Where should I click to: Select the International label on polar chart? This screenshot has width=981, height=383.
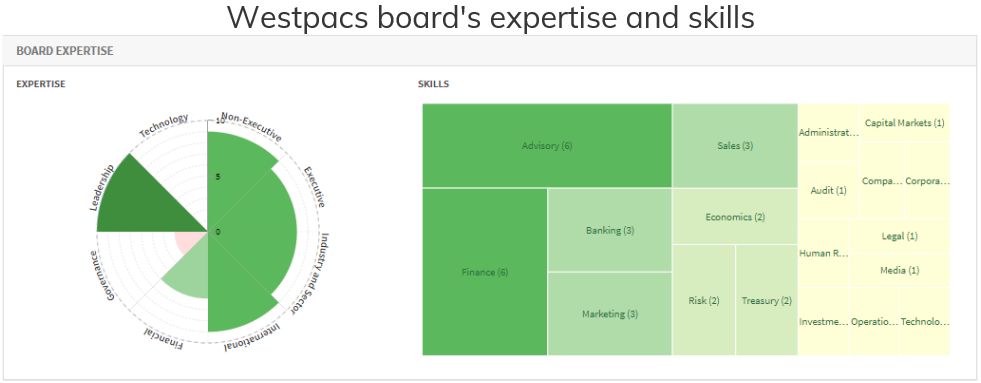point(252,337)
